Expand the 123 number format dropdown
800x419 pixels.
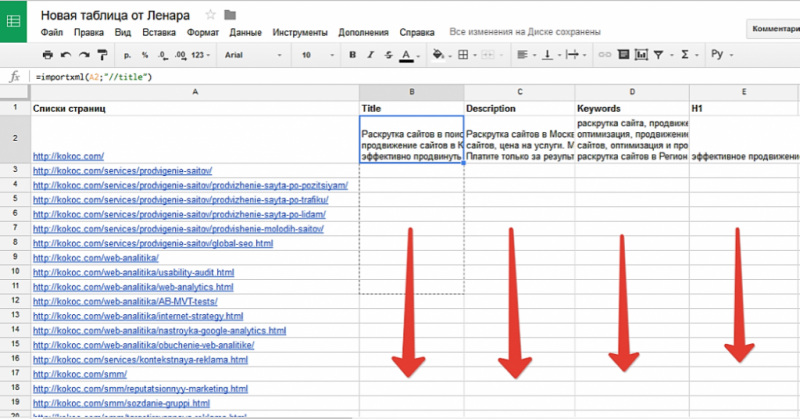tap(200, 55)
